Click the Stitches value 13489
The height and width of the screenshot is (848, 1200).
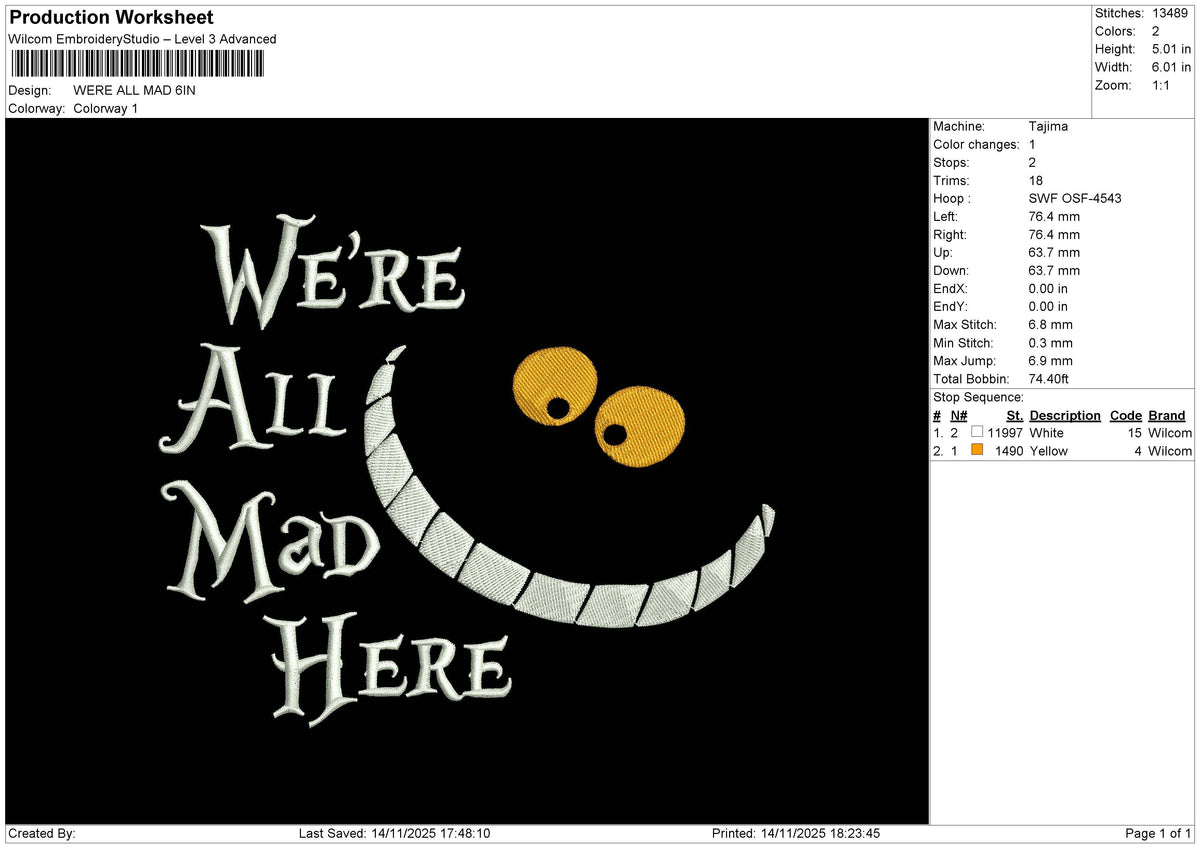click(x=1170, y=13)
